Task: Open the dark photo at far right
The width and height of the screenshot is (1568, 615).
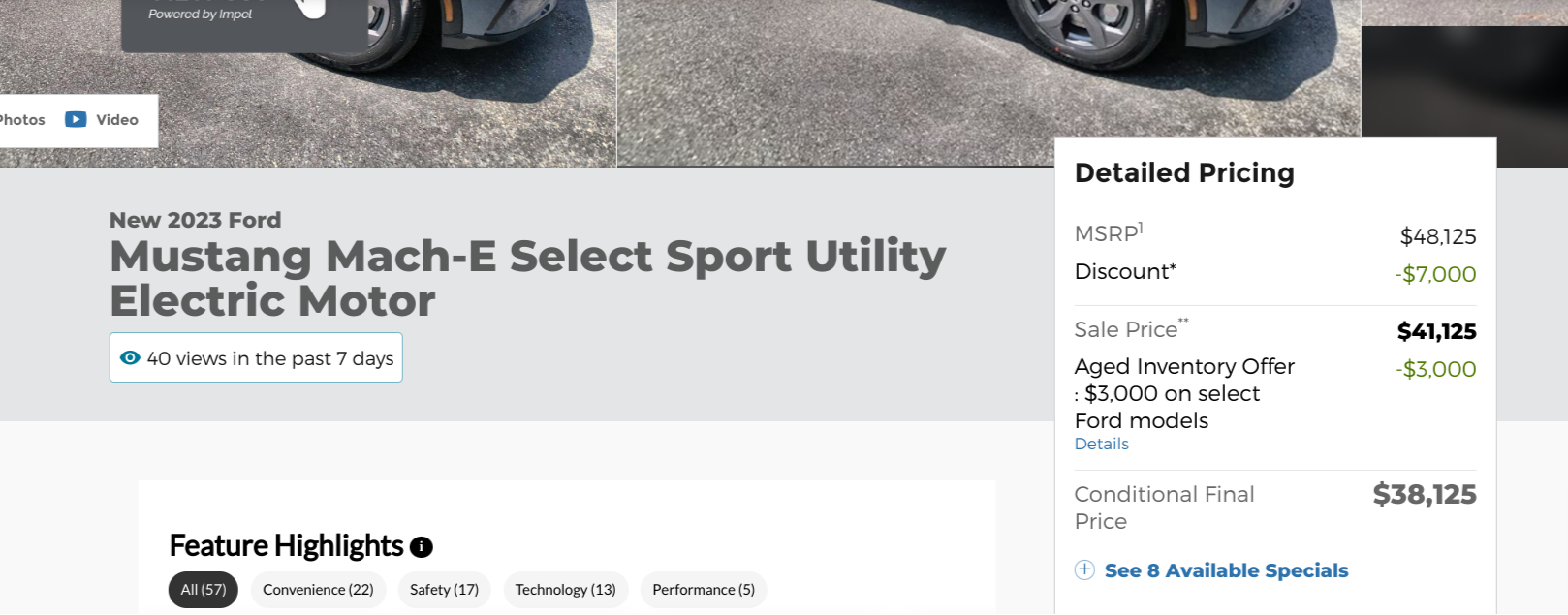Action: [1463, 82]
